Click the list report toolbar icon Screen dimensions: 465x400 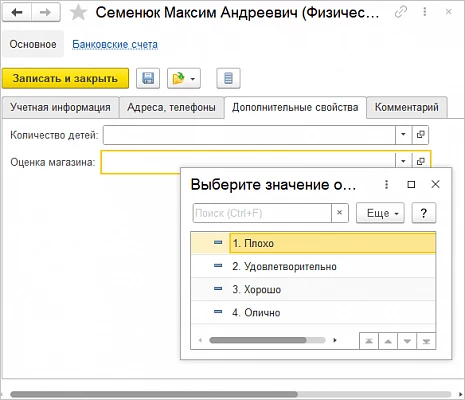[228, 79]
